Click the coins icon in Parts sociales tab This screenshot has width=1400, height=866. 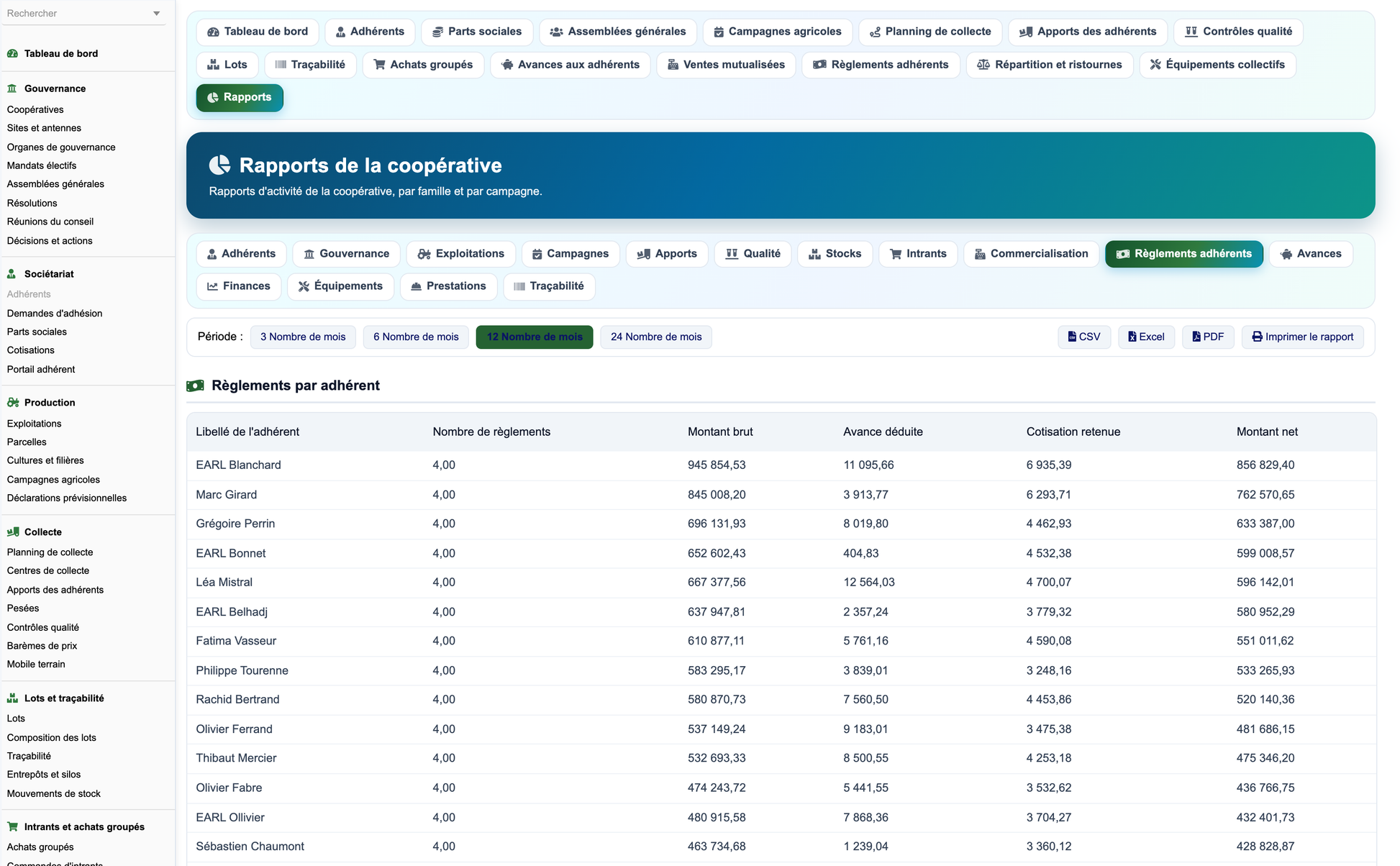pyautogui.click(x=437, y=32)
